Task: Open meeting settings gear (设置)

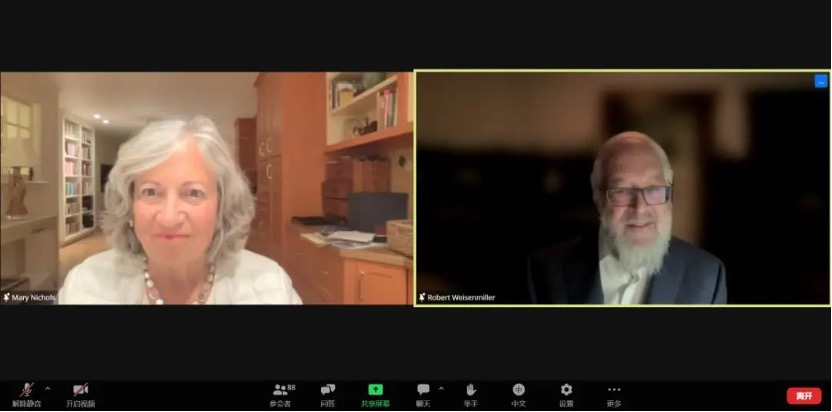Action: (x=566, y=391)
